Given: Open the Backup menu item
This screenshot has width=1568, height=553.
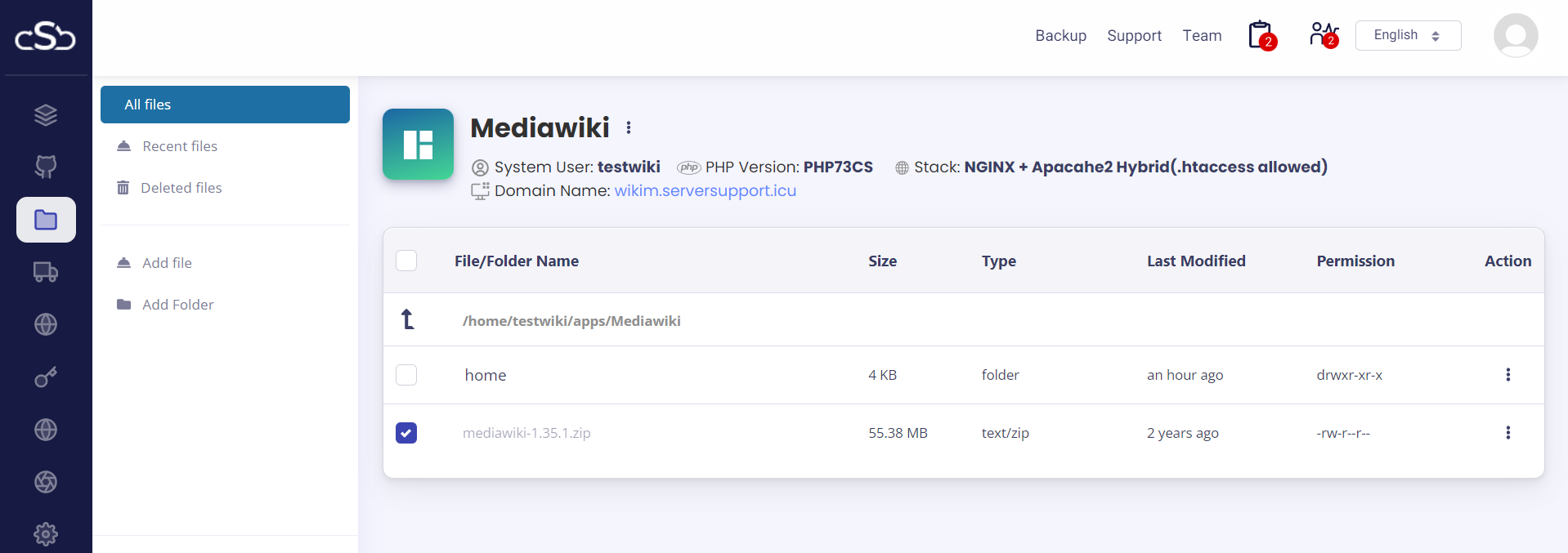Looking at the screenshot, I should click(x=1060, y=35).
